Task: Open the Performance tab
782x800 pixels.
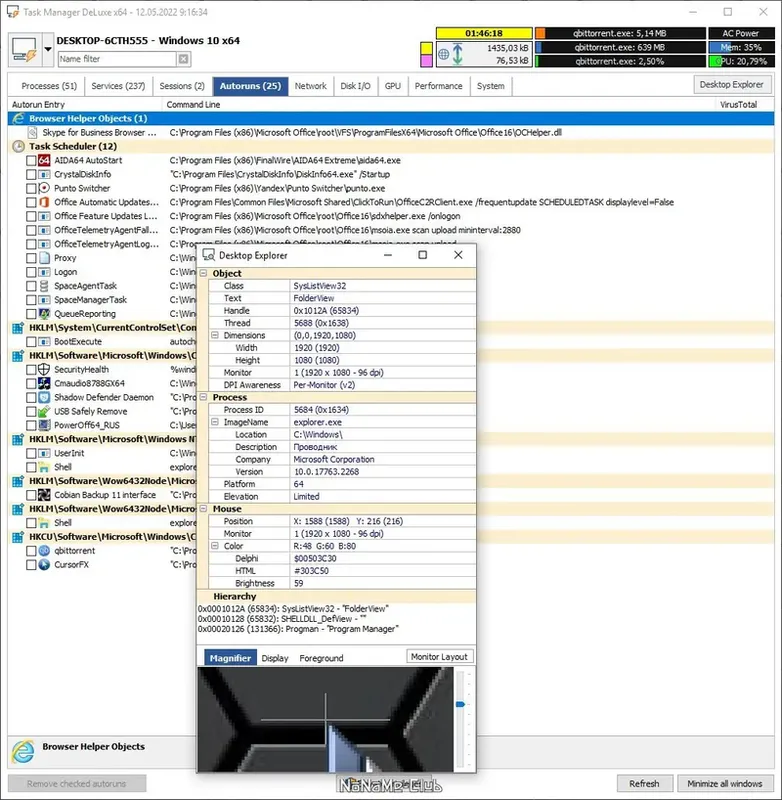Action: [439, 86]
